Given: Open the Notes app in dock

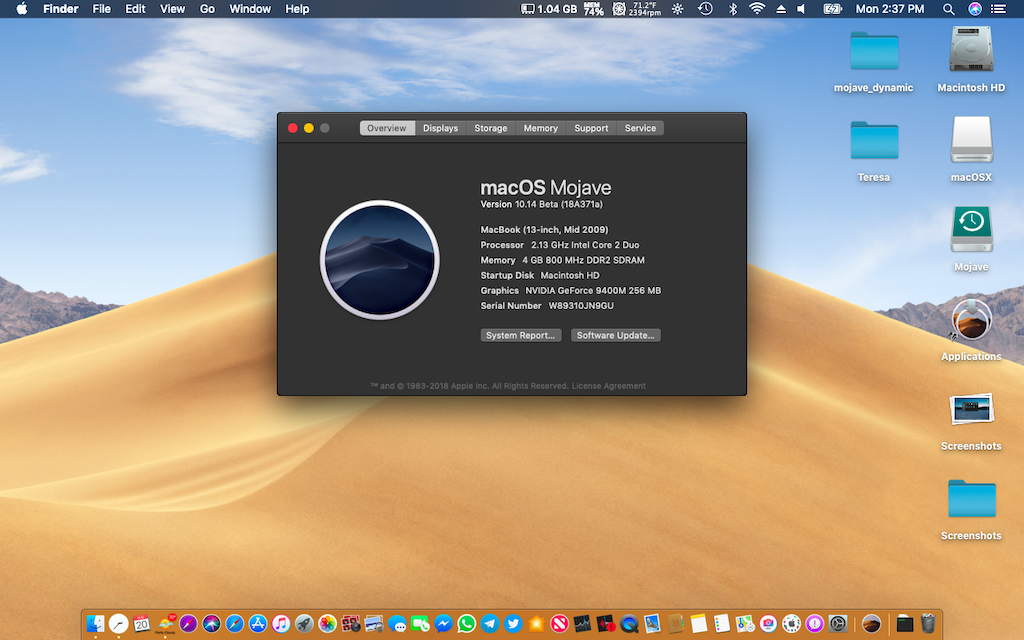Looking at the screenshot, I should click(x=698, y=624).
